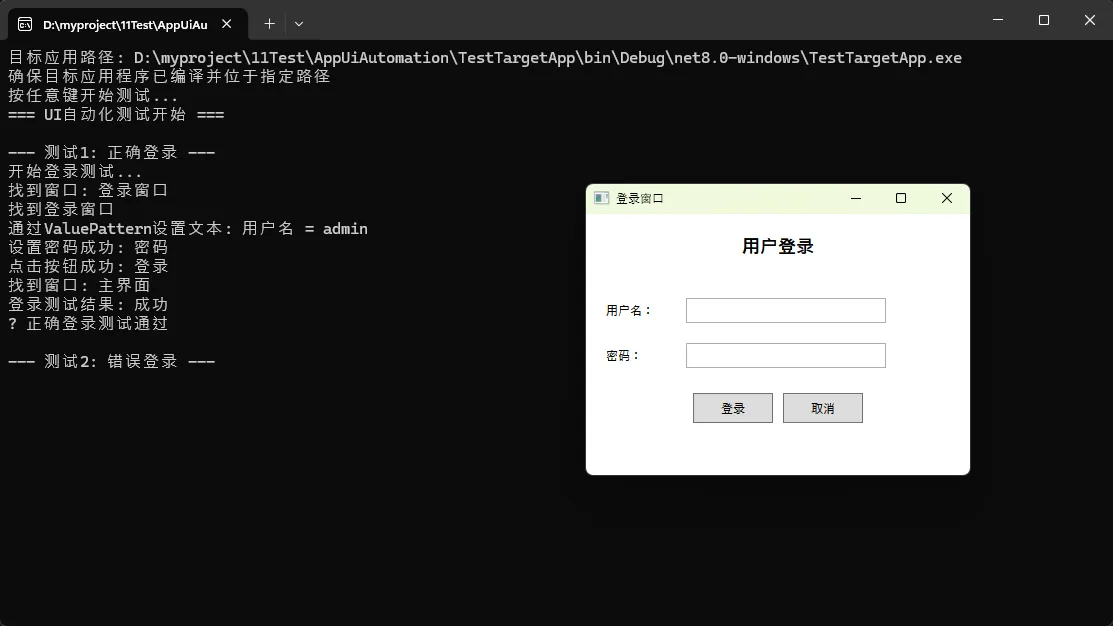
Task: Click the 用户登录 heading text
Action: tap(777, 247)
